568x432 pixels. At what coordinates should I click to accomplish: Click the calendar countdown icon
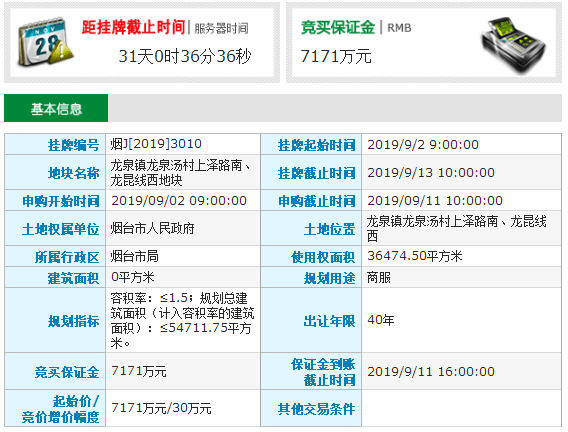(45, 43)
